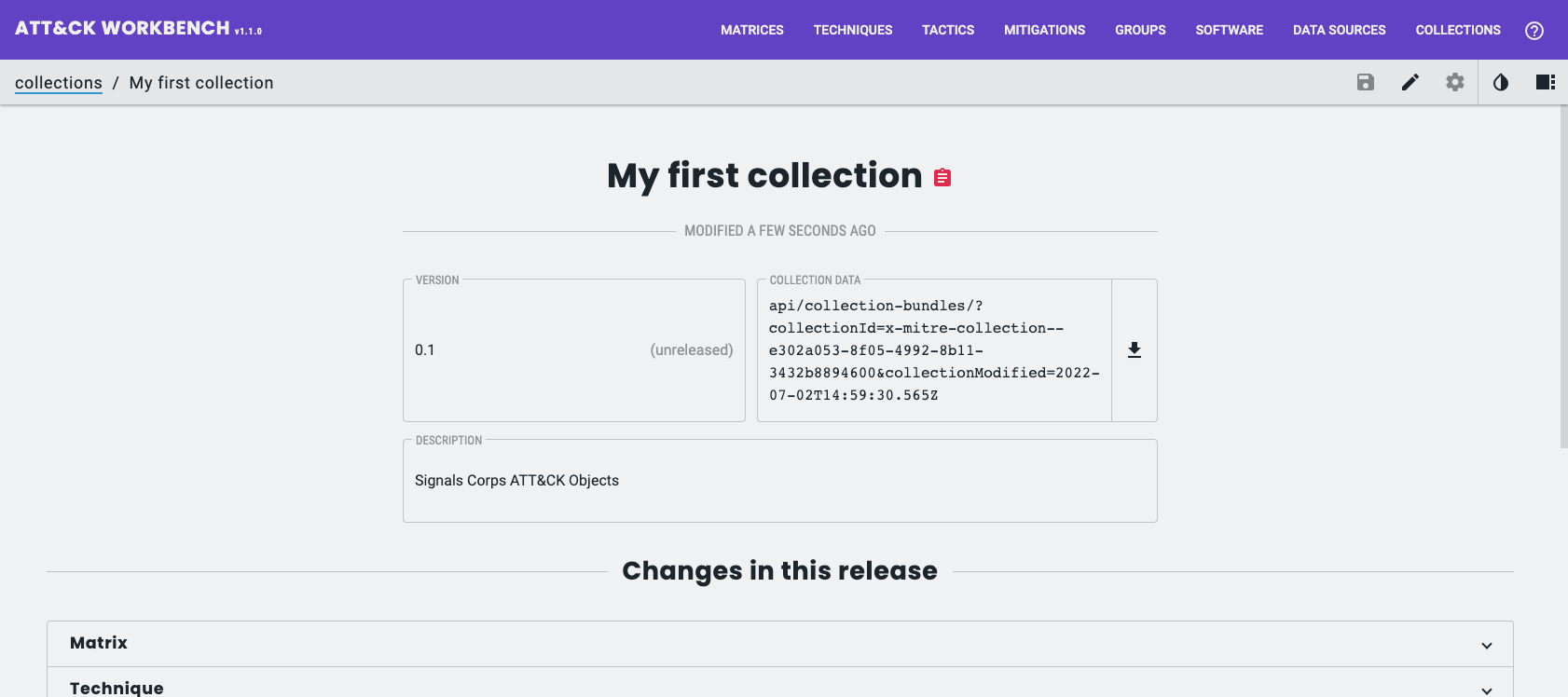Open the Software section
The image size is (1568, 697).
tap(1229, 30)
